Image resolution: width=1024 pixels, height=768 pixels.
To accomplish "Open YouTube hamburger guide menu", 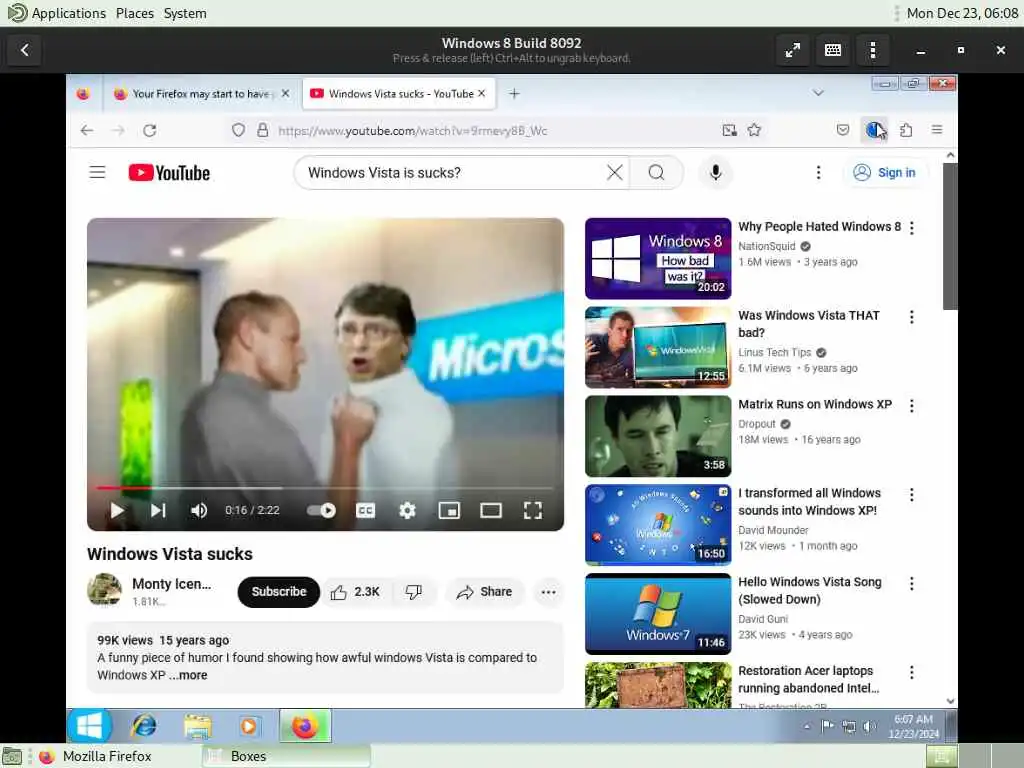I will coord(97,172).
